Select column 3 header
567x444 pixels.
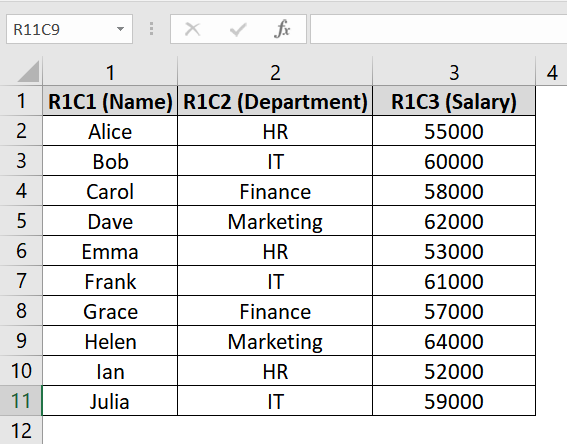click(x=454, y=72)
